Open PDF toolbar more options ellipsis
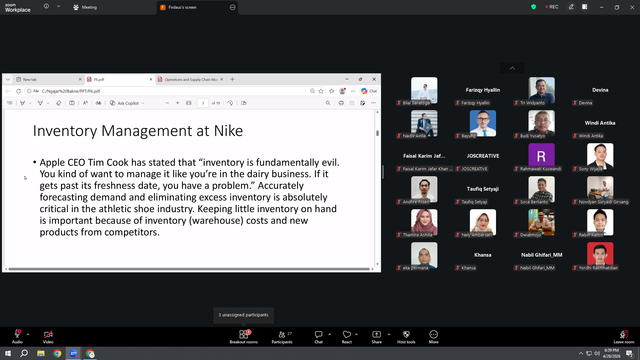 [373, 103]
